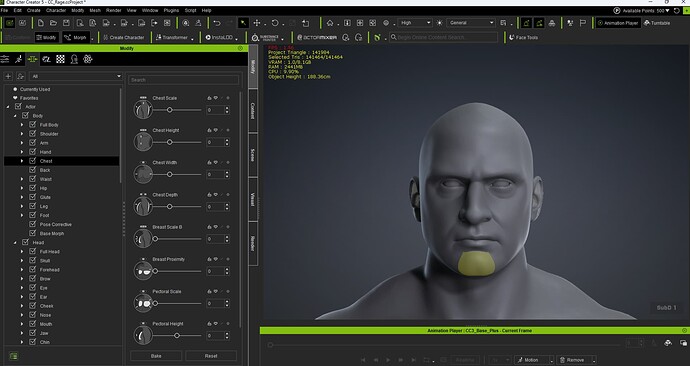Image resolution: width=690 pixels, height=366 pixels.
Task: Open the File menu
Action: (4, 10)
